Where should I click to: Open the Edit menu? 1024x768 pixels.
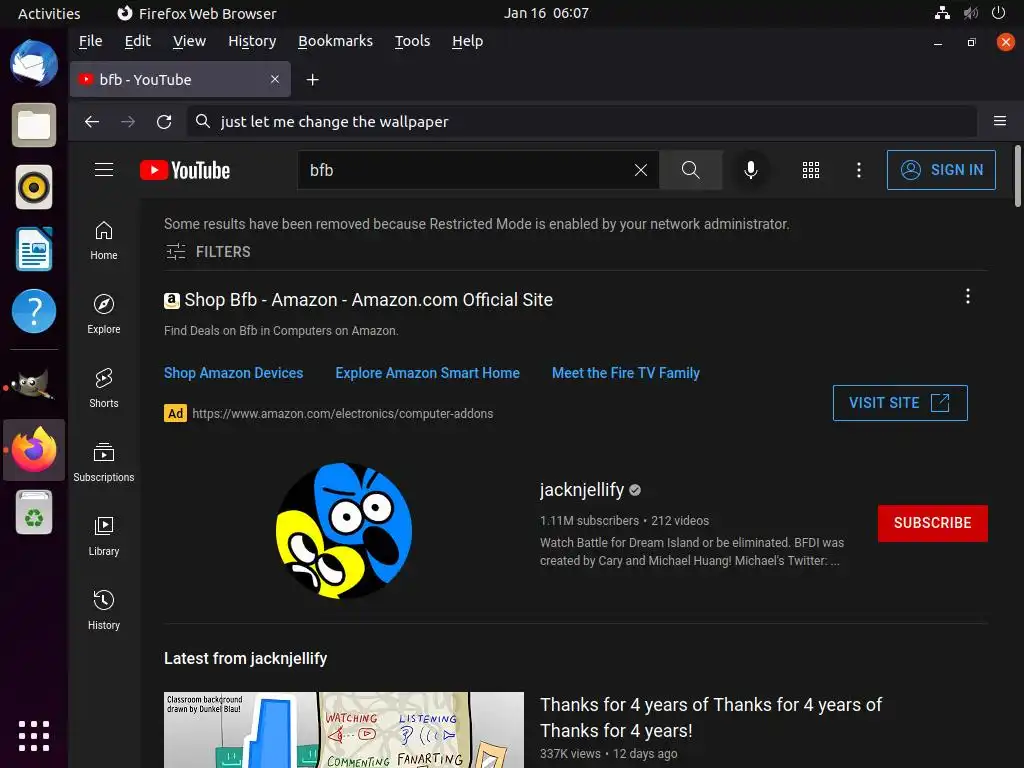click(x=137, y=41)
